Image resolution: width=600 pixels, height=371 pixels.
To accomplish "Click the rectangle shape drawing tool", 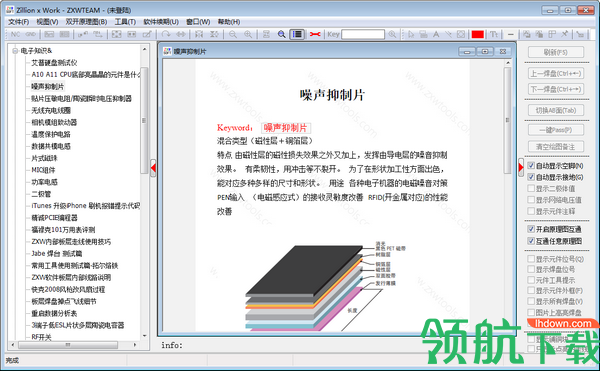I will (x=461, y=34).
